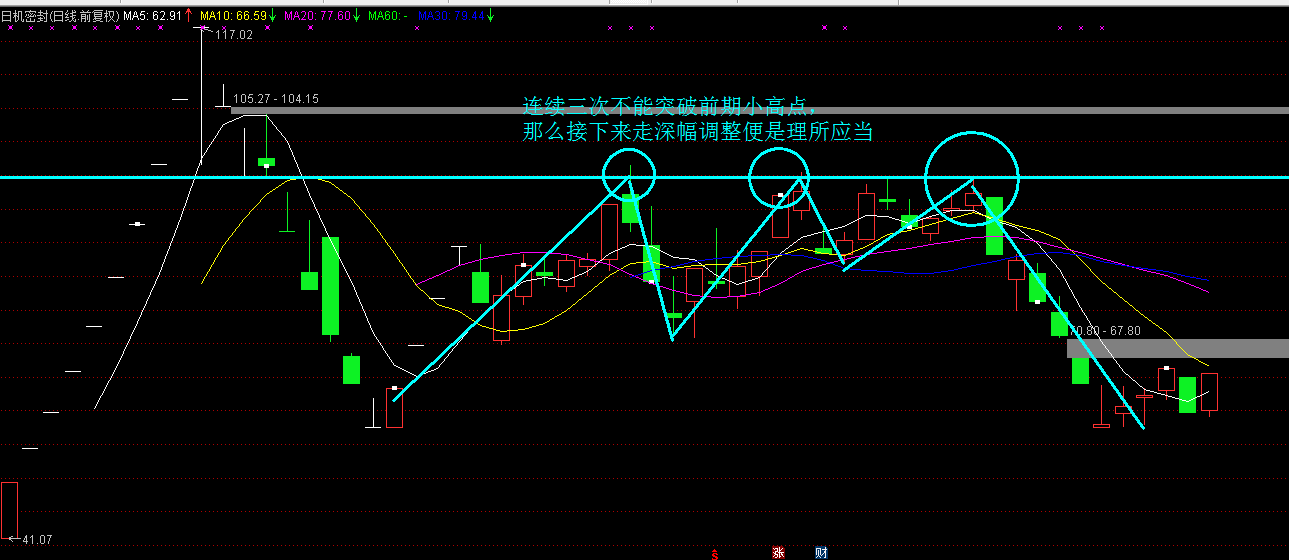Viewport: 1289px width, 560px height.
Task: Click the red 涨 icon at bottom
Action: [778, 552]
